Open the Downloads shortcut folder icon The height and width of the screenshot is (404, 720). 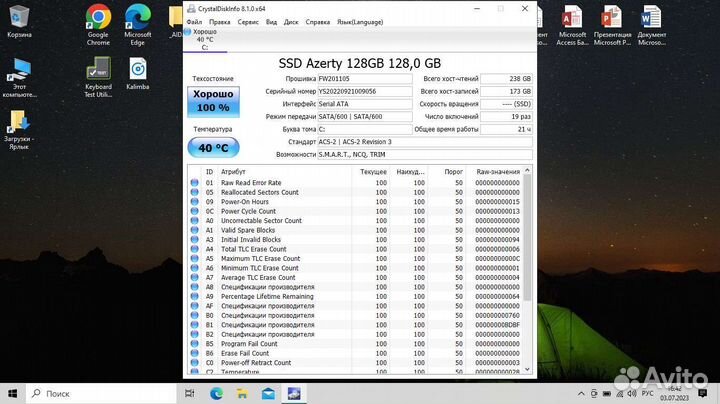(19, 129)
